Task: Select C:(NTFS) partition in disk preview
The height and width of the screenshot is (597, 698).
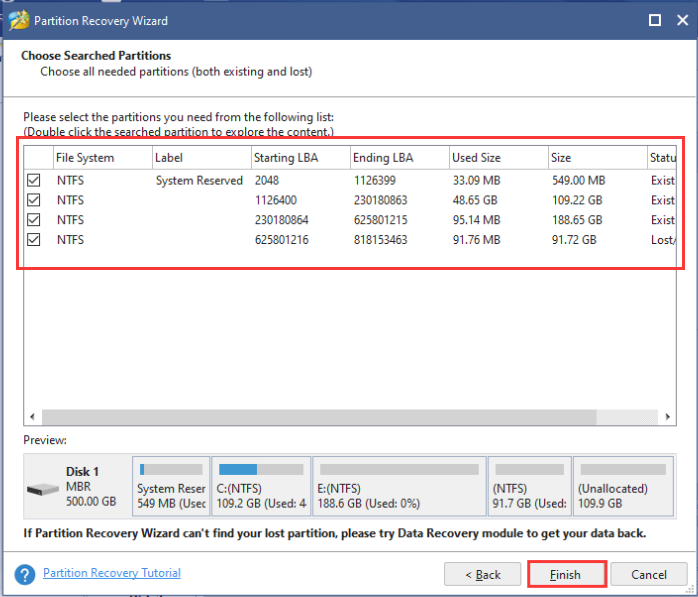Action: (261, 486)
